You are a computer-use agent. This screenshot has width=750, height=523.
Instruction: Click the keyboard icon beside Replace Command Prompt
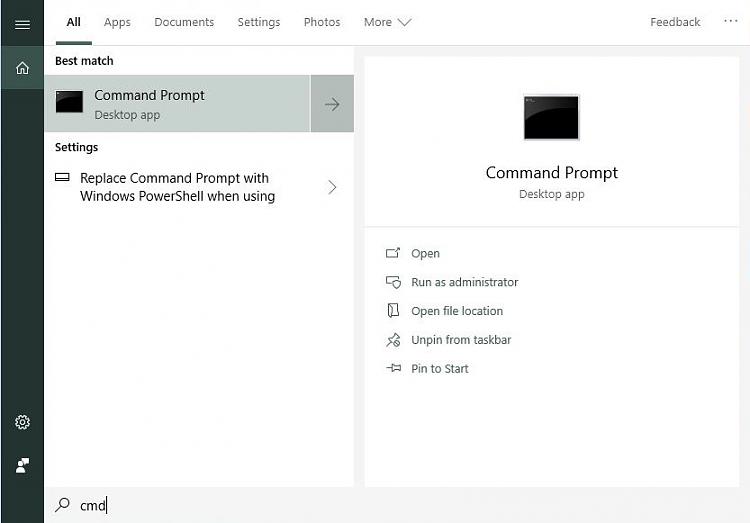pos(62,178)
